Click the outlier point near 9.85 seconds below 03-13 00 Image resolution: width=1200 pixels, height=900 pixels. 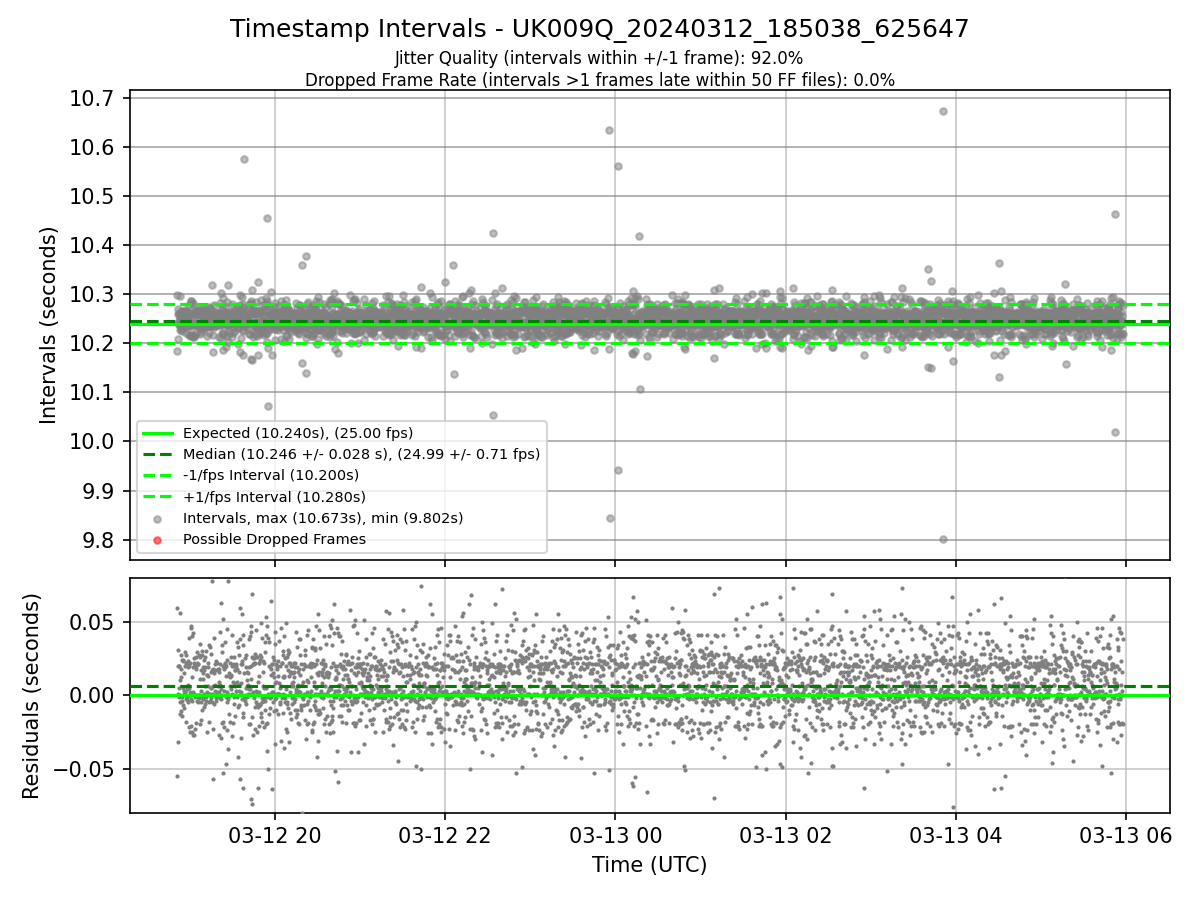pyautogui.click(x=610, y=518)
